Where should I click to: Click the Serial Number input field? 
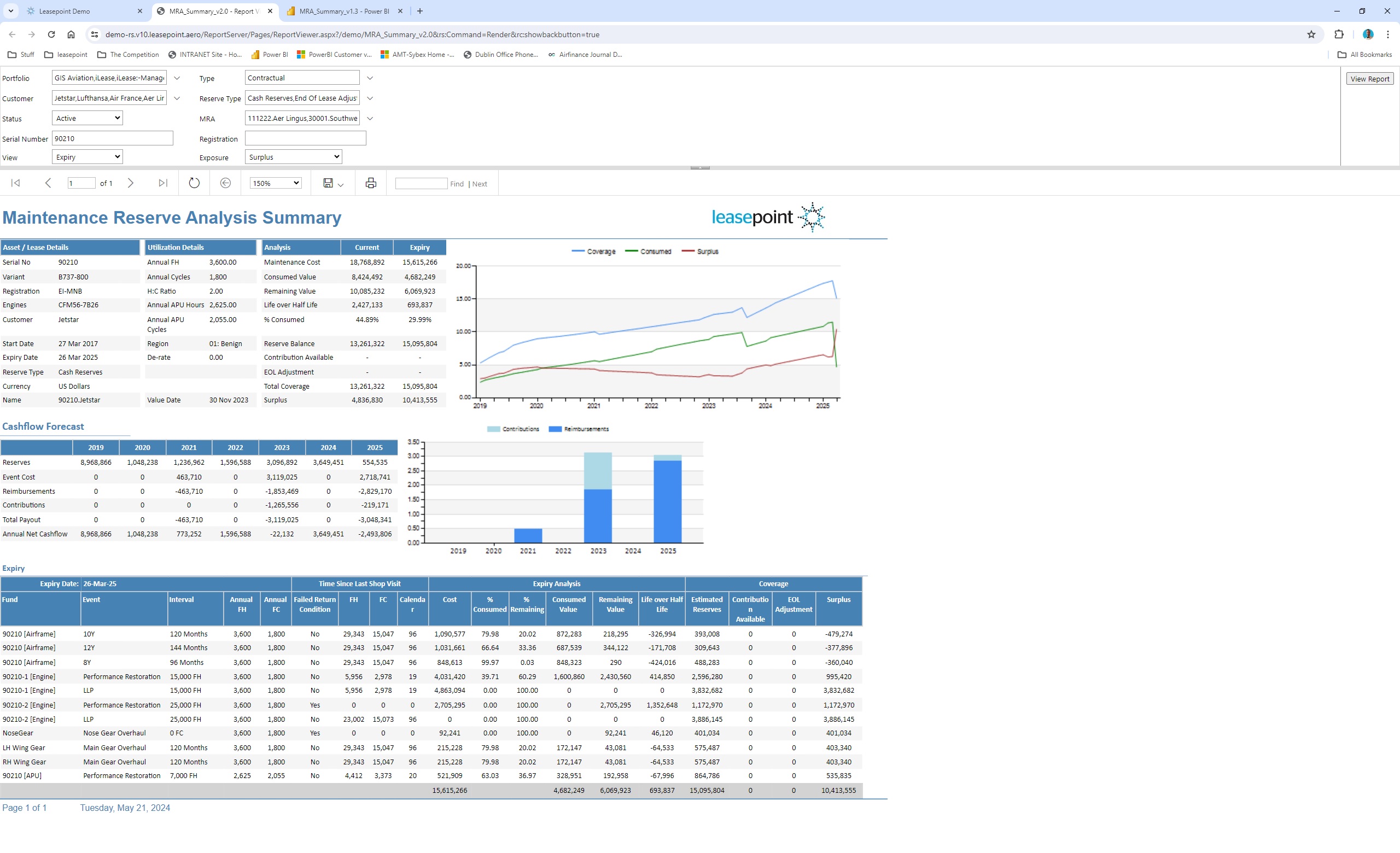pos(113,138)
